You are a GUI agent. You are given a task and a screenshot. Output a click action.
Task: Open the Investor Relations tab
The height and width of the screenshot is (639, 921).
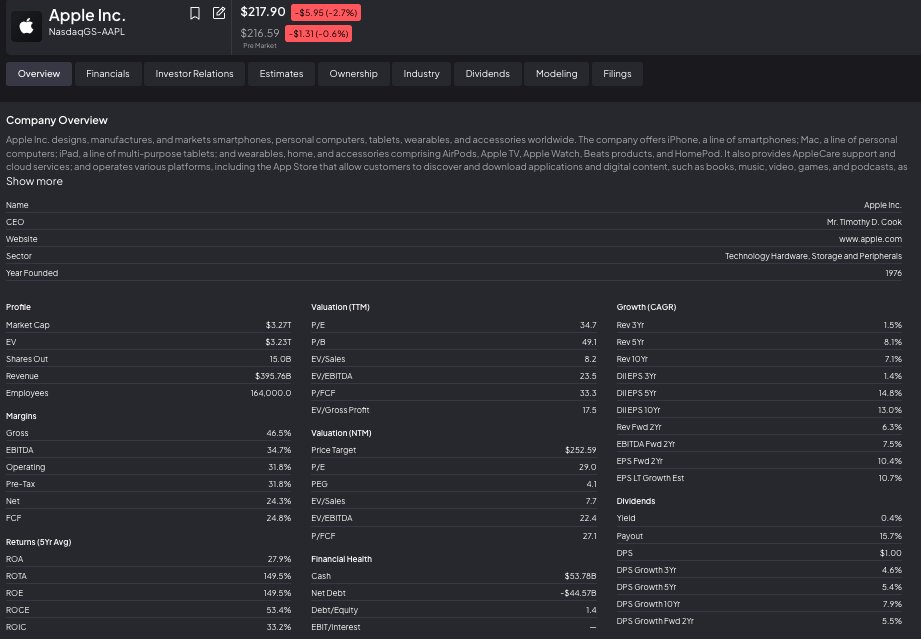tap(194, 74)
